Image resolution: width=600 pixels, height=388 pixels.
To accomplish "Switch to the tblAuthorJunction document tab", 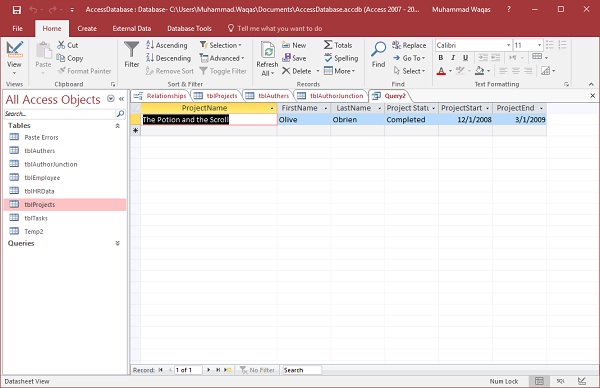I will point(330,96).
